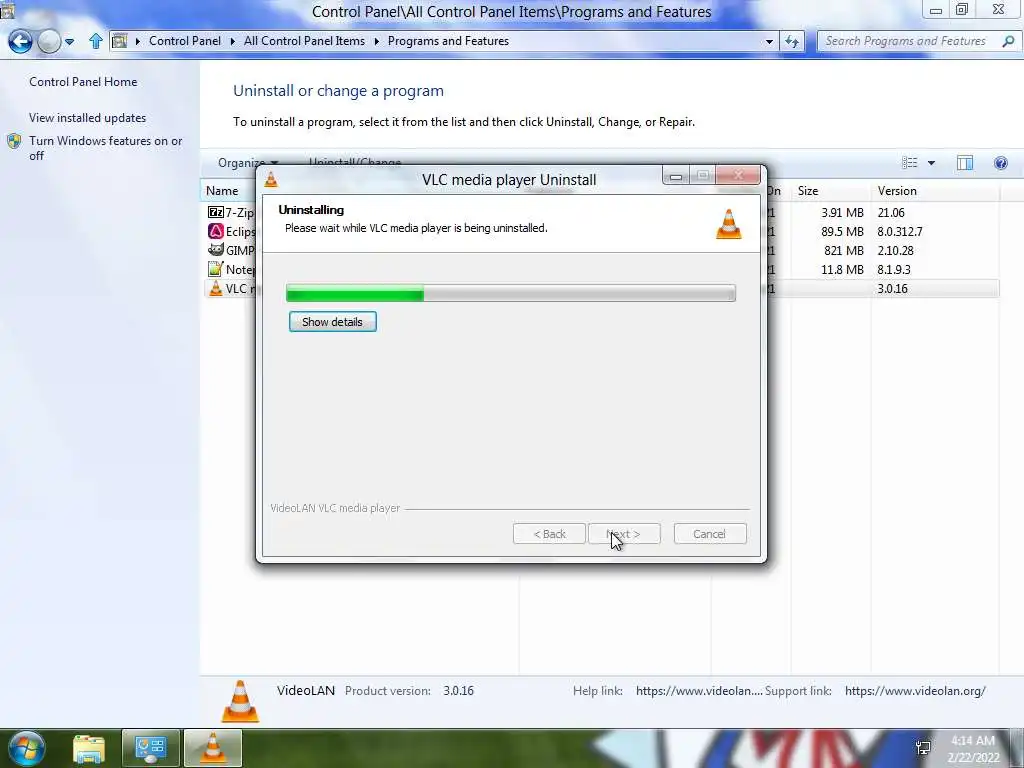Click the Windows features shield icon
This screenshot has height=768, width=1024.
(x=14, y=141)
